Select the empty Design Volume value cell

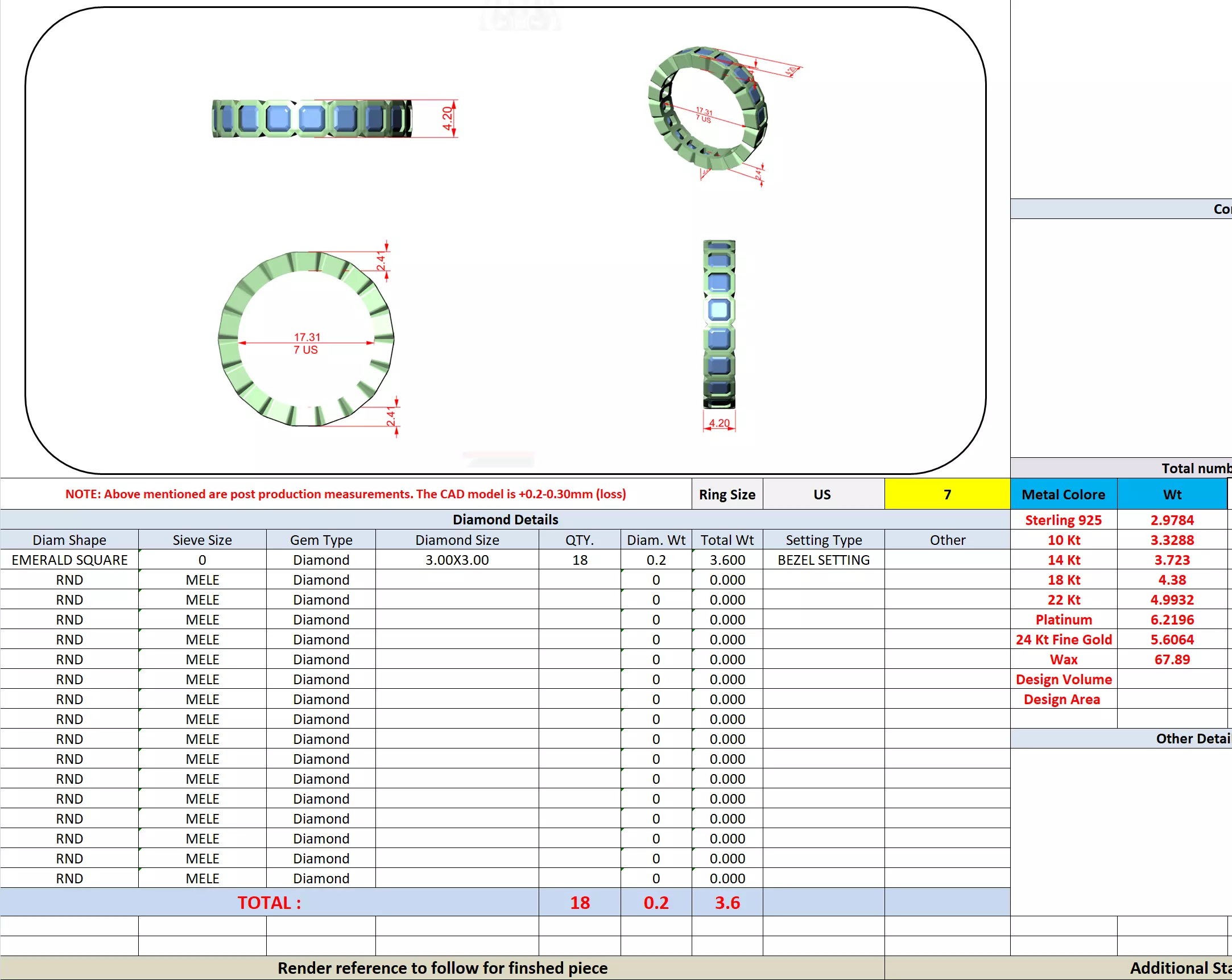(1172, 680)
